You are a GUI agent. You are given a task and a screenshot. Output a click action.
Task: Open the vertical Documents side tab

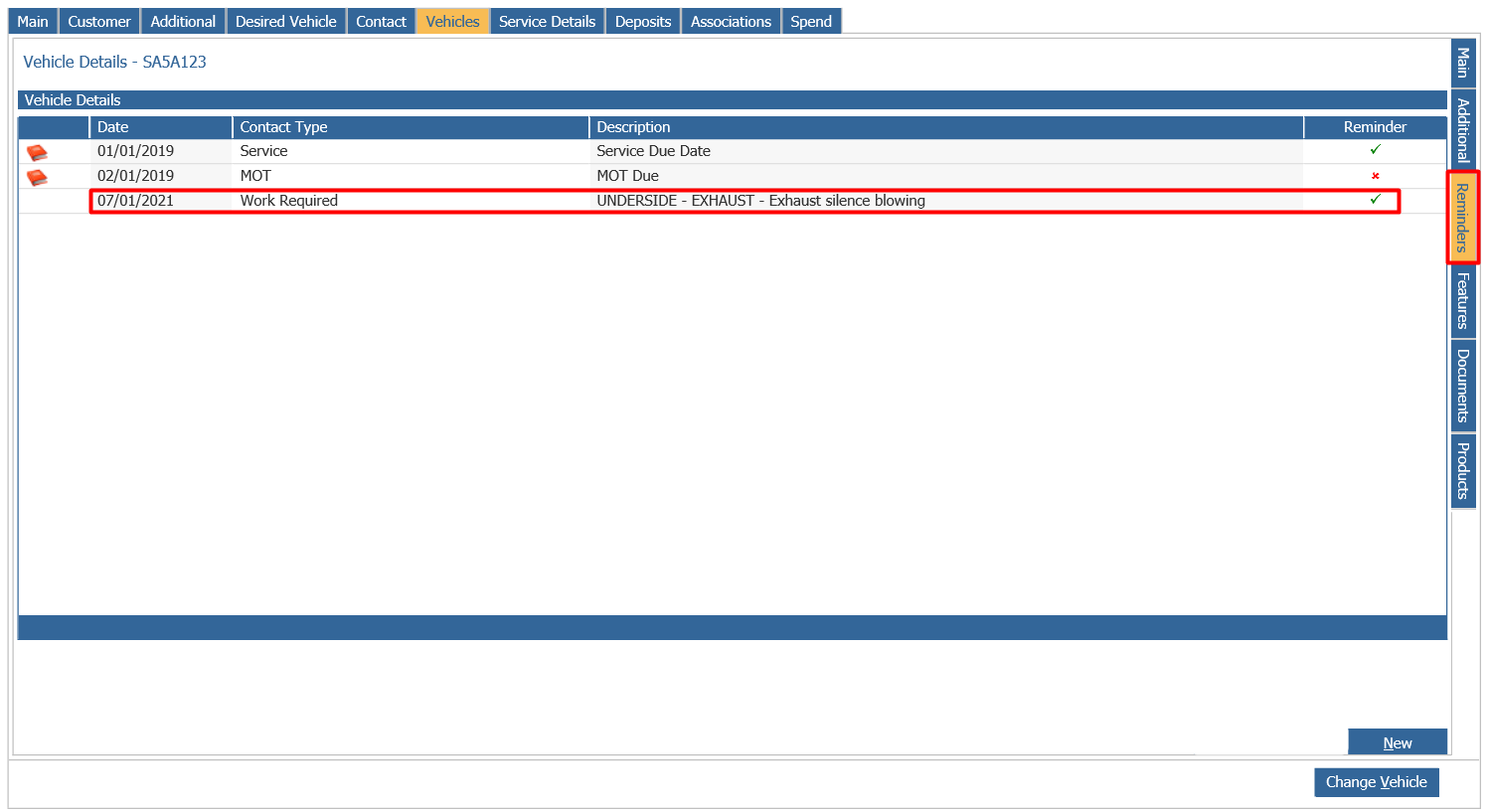point(1462,385)
